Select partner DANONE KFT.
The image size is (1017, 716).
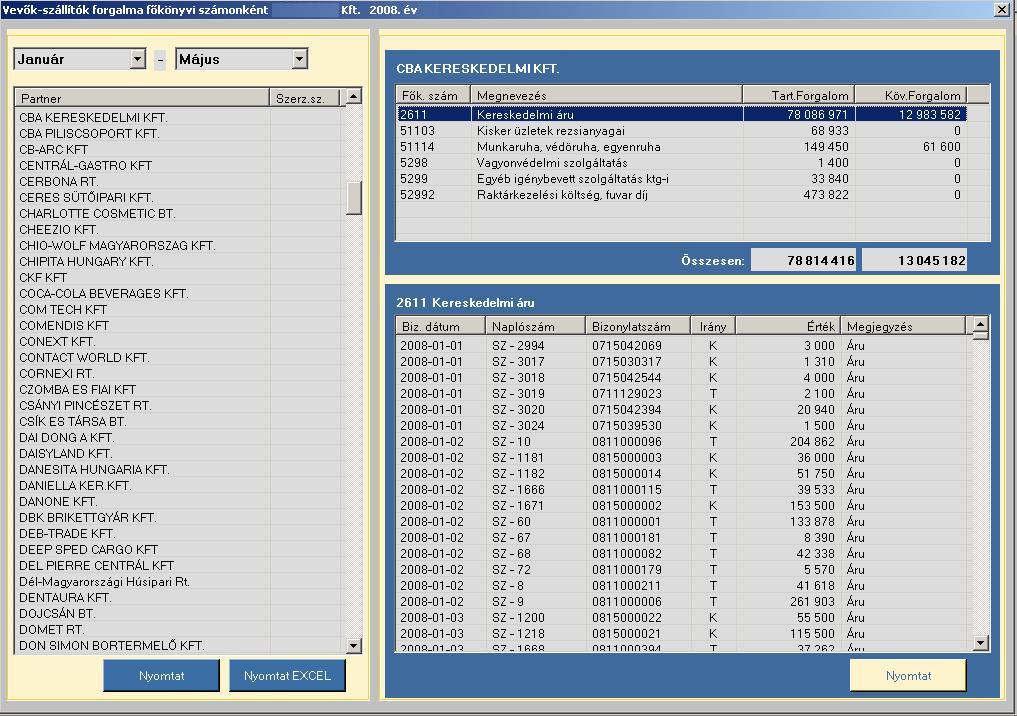pos(178,501)
